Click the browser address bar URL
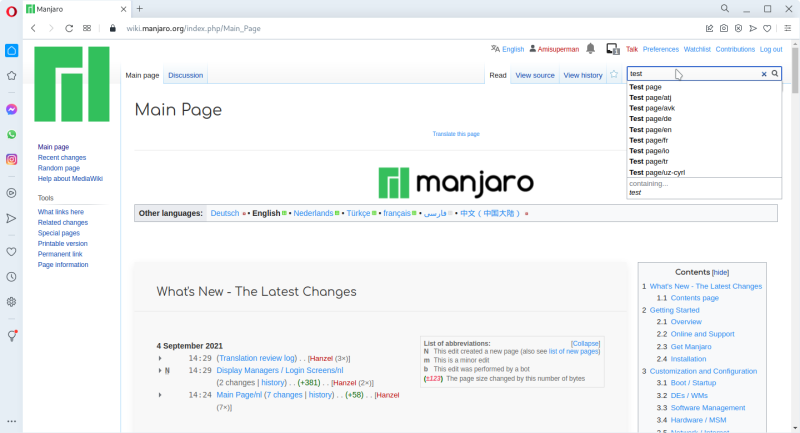The width and height of the screenshot is (800, 433). point(193,29)
